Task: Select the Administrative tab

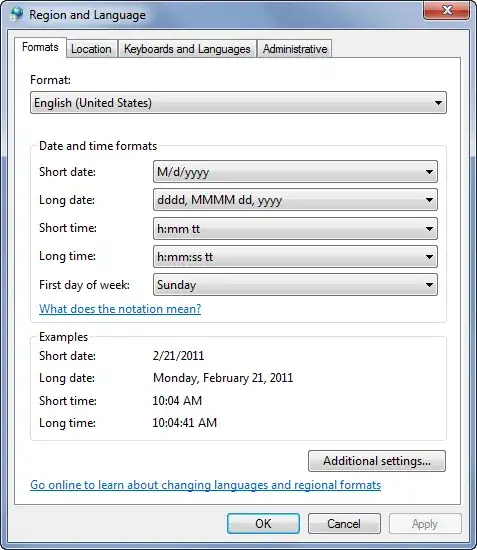Action: coord(295,49)
